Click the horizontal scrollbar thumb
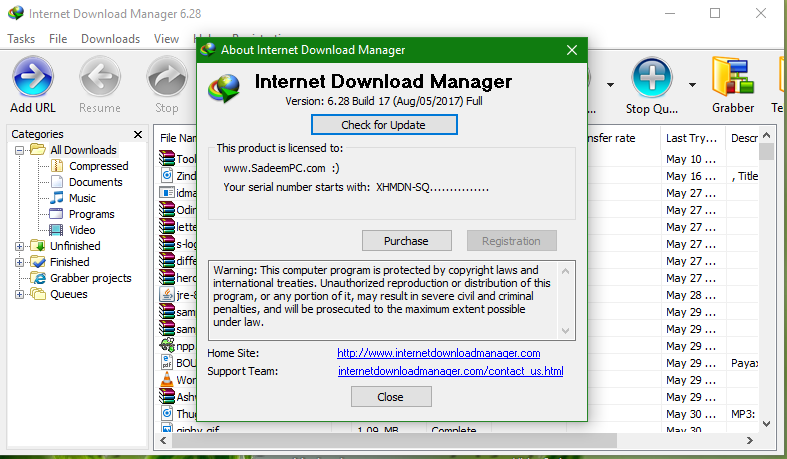This screenshot has width=787, height=459. point(394,440)
